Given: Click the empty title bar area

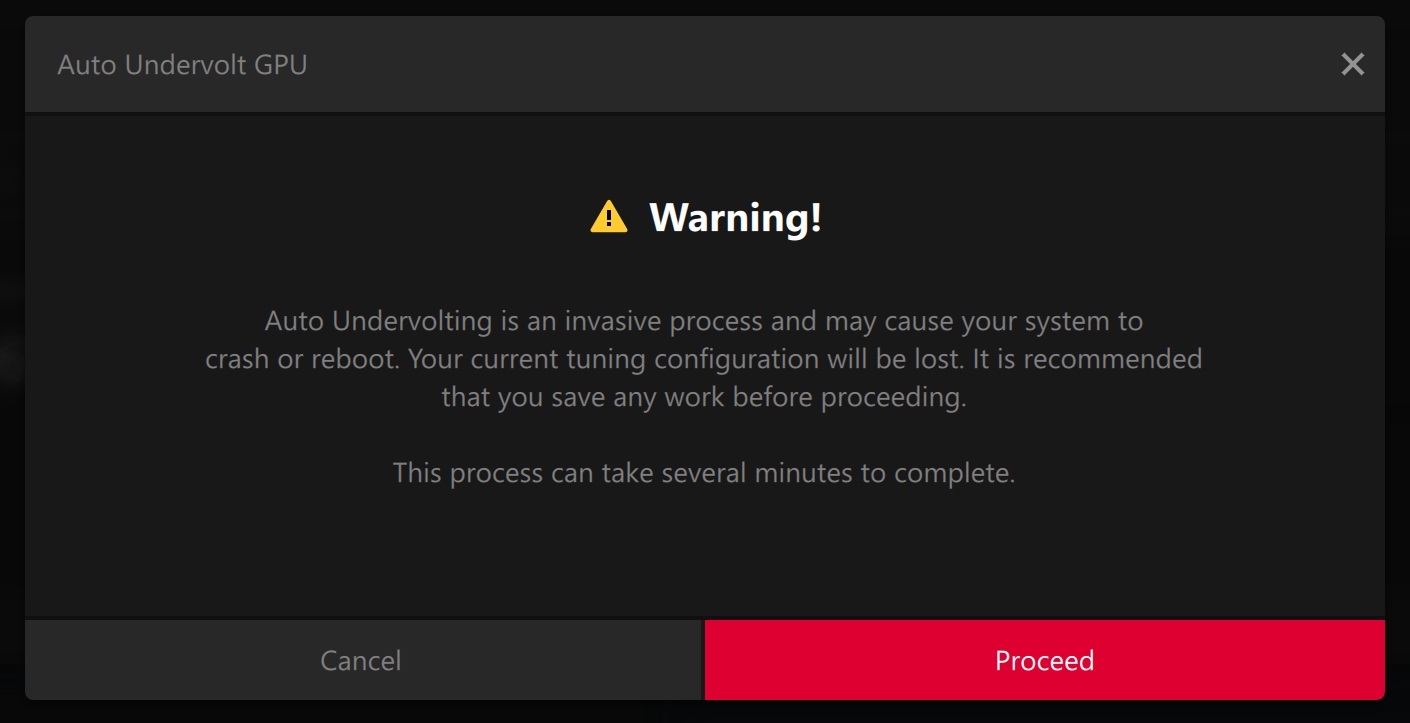Looking at the screenshot, I should 800,65.
